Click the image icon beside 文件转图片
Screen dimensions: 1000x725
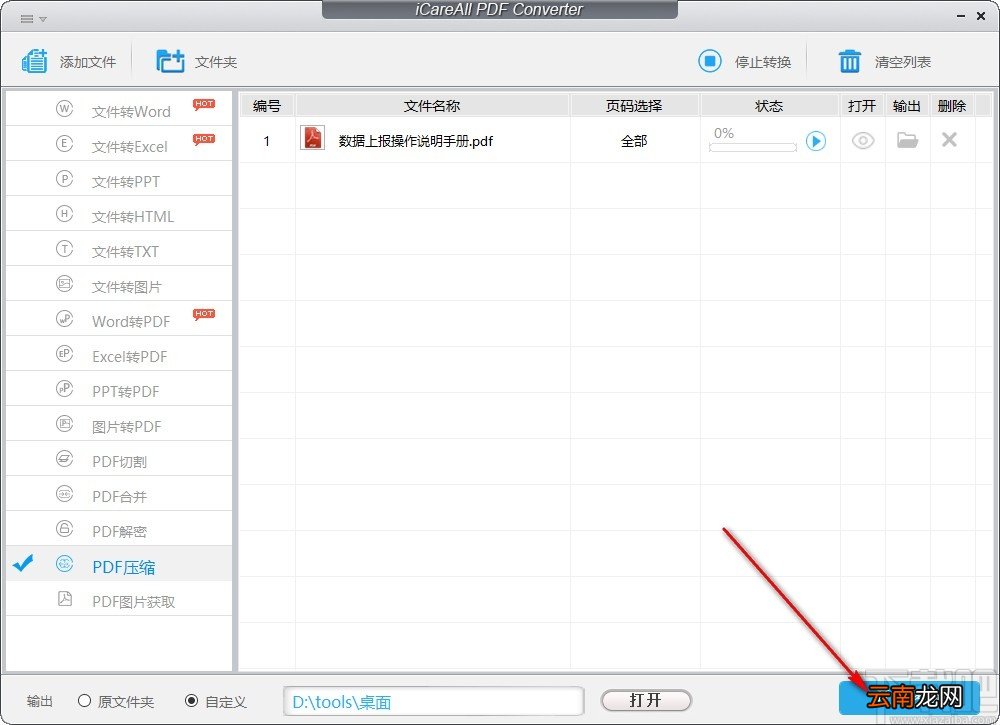coord(64,284)
